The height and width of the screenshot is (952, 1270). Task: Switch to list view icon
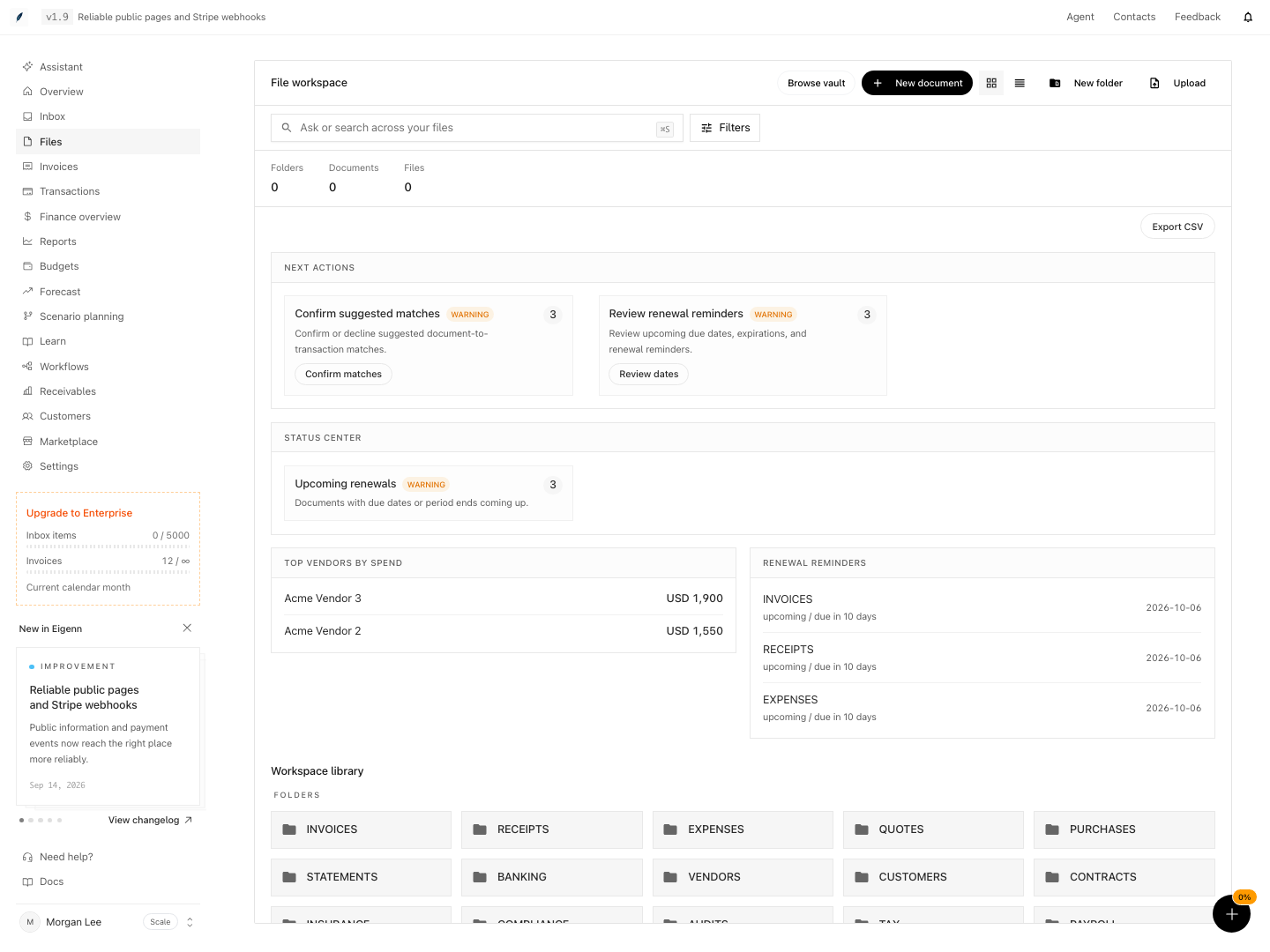tap(1020, 83)
